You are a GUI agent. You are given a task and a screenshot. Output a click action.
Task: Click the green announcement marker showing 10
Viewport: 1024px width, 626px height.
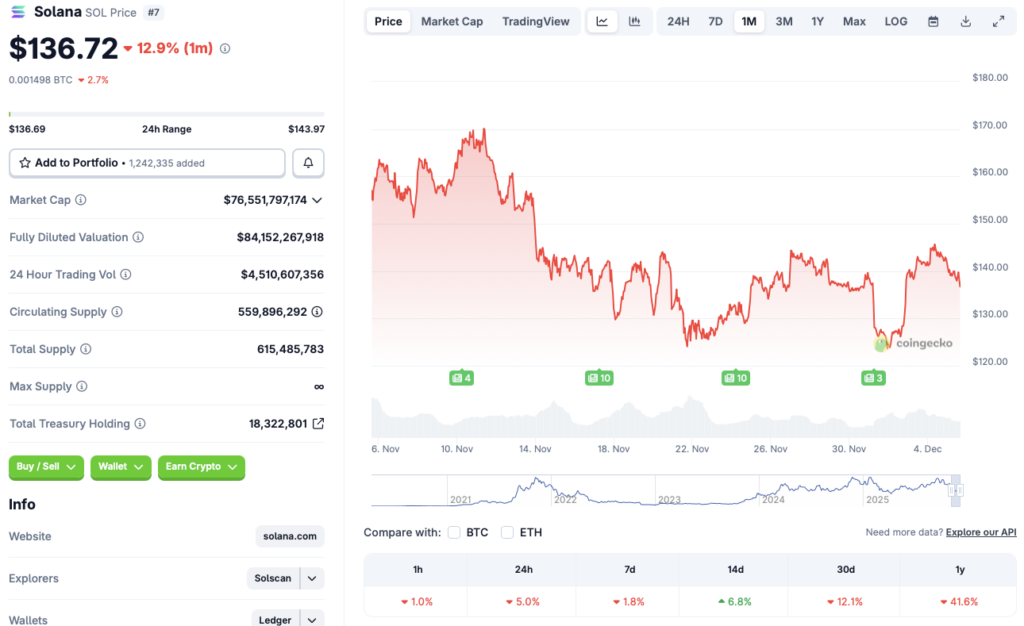point(600,378)
